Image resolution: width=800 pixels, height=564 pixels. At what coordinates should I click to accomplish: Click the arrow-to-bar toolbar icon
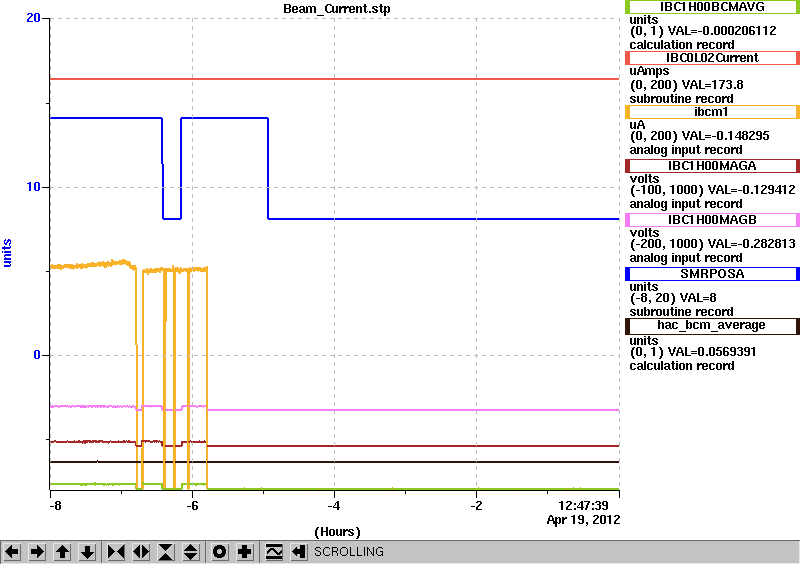[x=299, y=552]
